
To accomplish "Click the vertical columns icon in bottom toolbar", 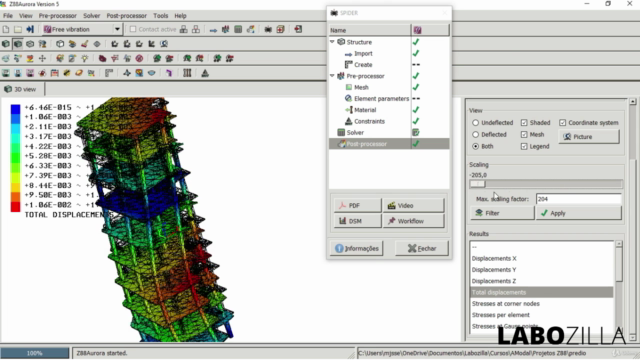I will pos(187,73).
